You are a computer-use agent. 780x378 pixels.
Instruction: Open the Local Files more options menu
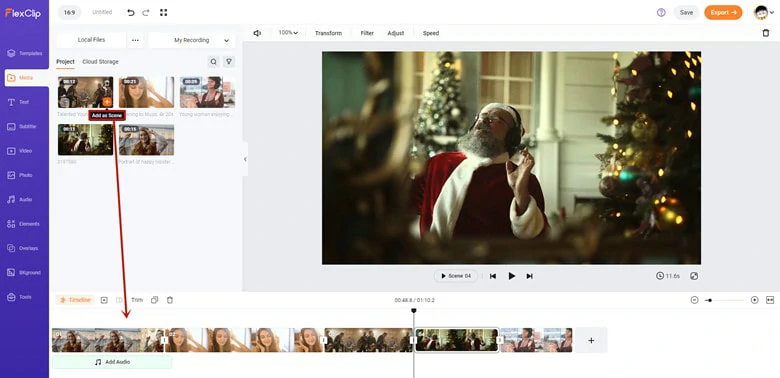[x=135, y=40]
